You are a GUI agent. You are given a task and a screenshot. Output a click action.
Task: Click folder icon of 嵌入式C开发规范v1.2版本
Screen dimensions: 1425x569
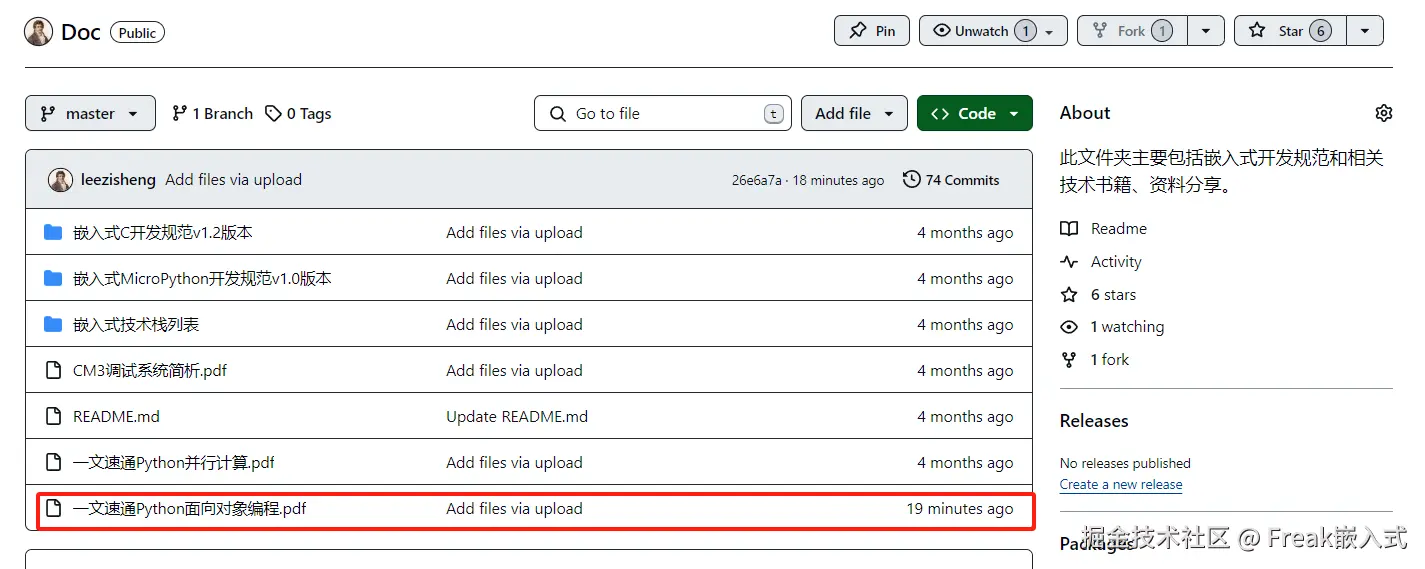[53, 233]
